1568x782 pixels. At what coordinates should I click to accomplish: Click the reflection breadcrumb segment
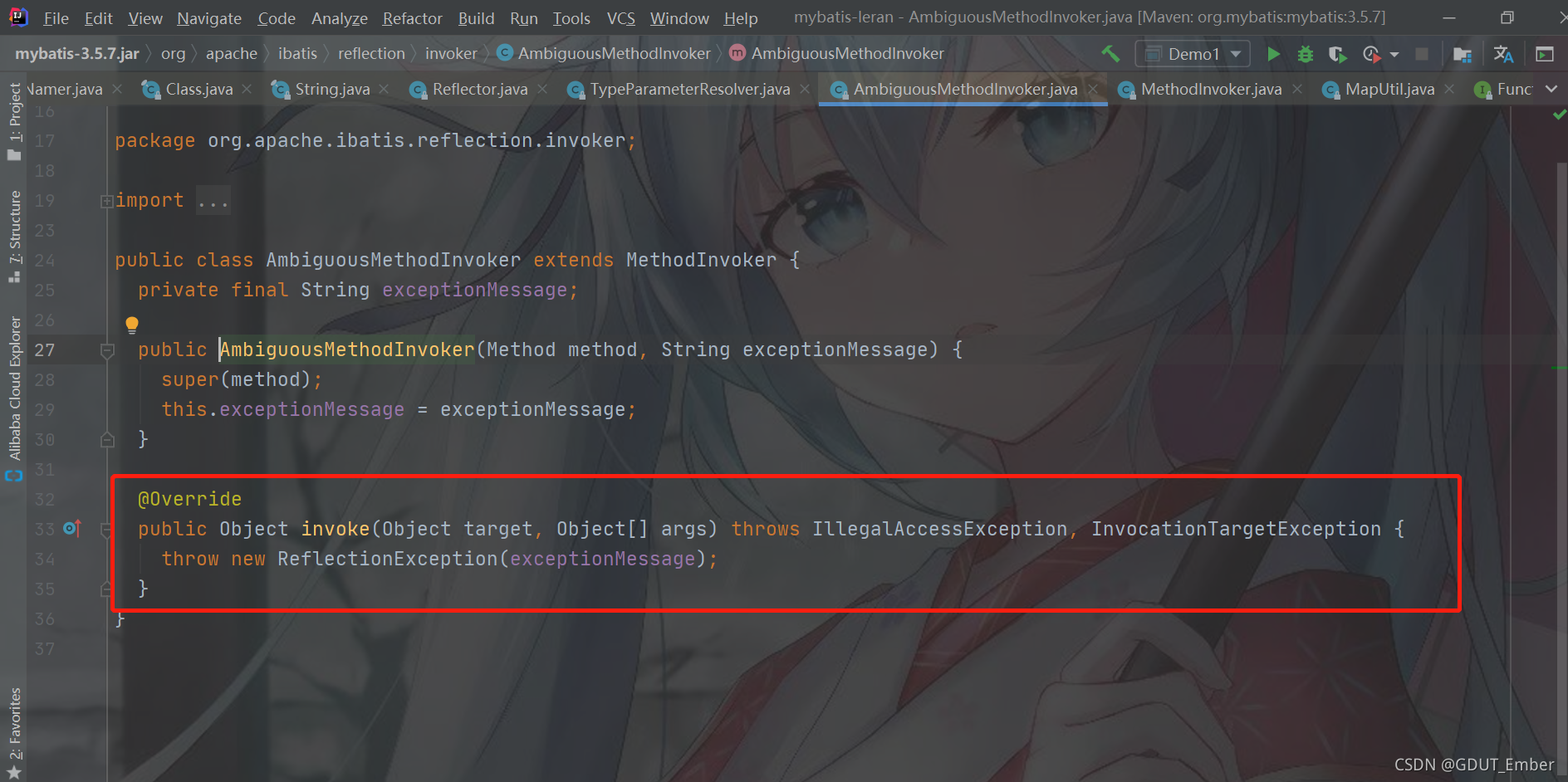tap(371, 54)
